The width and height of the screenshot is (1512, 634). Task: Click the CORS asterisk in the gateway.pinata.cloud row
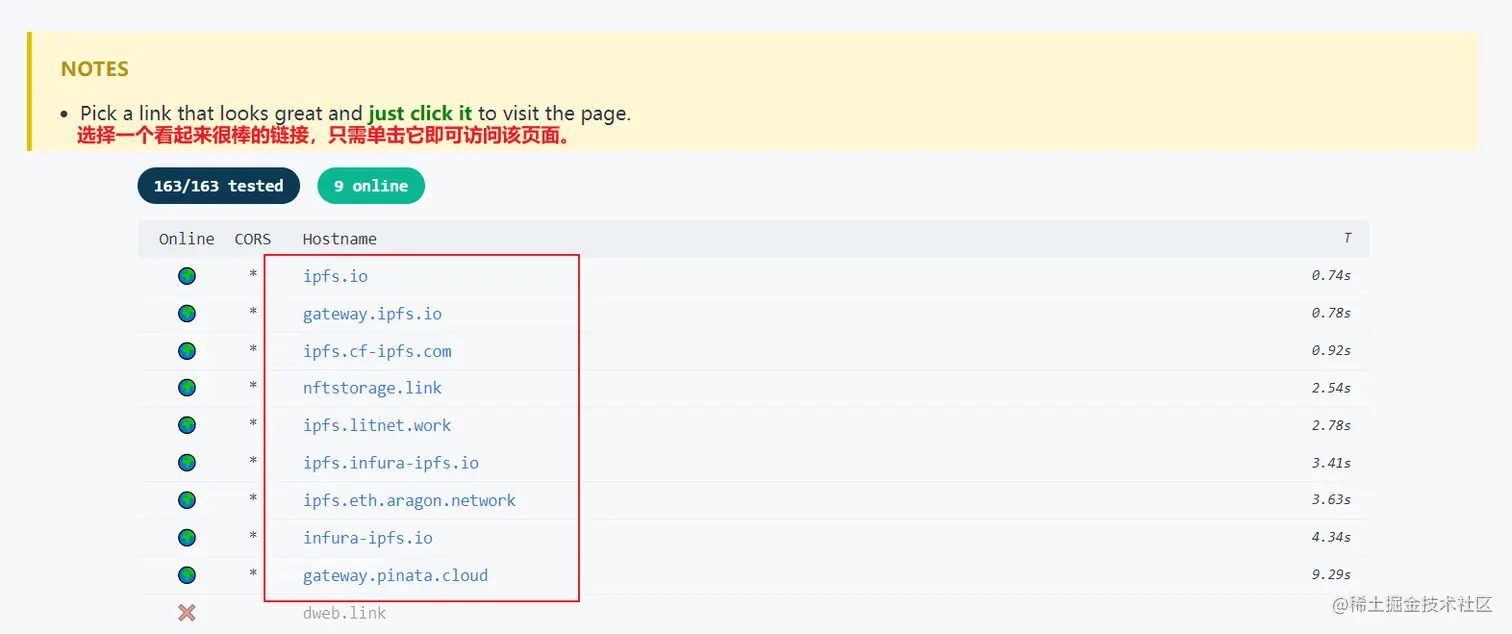[253, 574]
